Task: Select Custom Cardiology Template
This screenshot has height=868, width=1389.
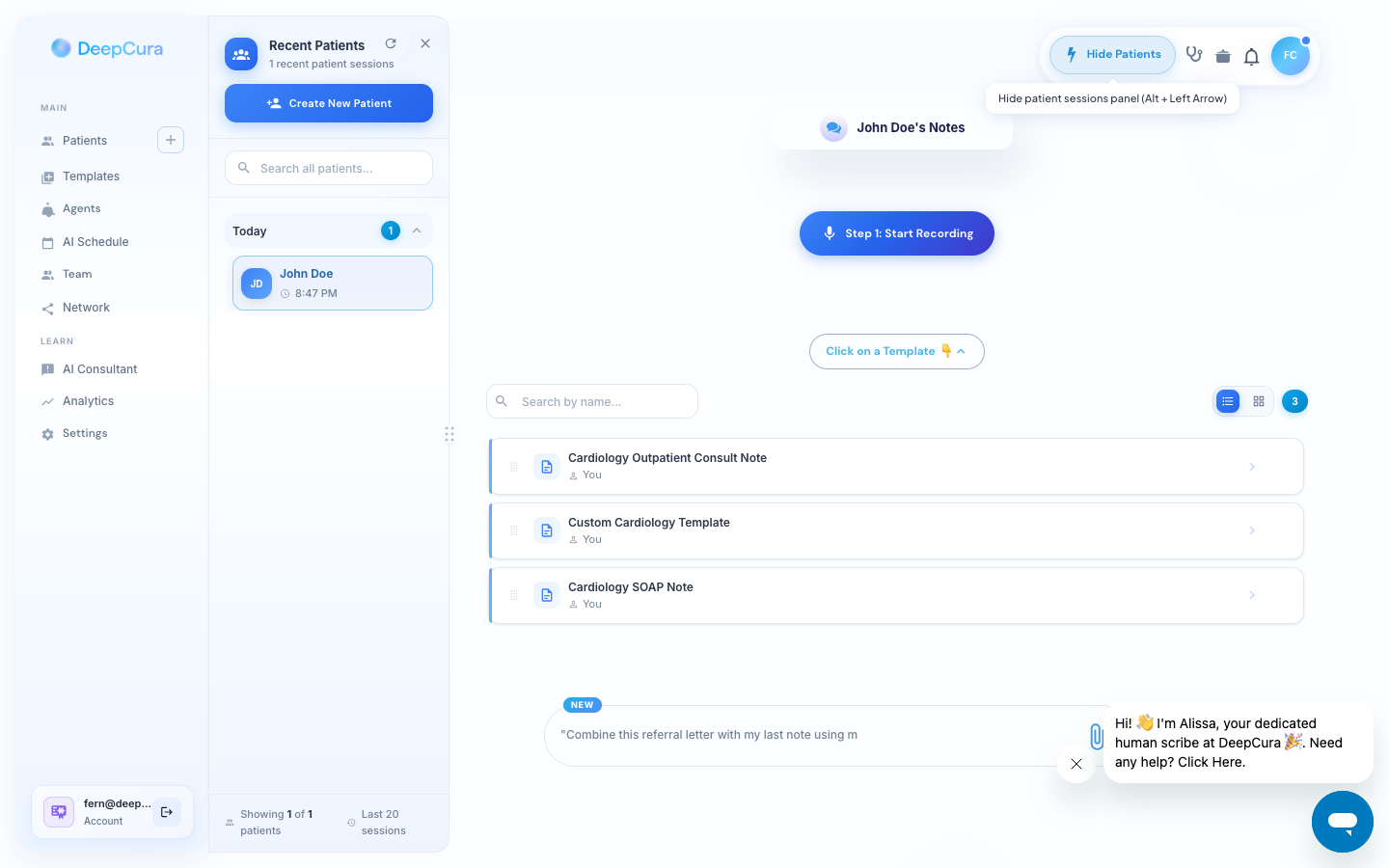Action: (x=897, y=531)
